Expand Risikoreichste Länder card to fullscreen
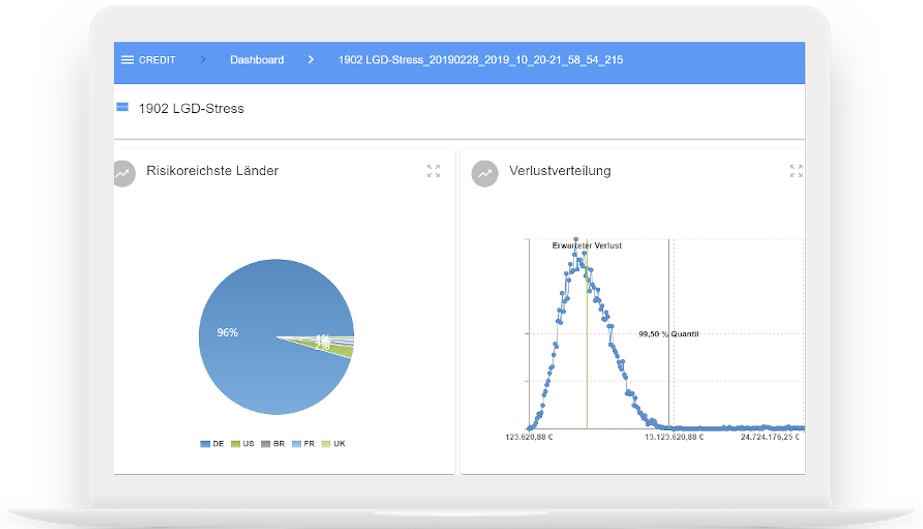Image resolution: width=923 pixels, height=529 pixels. 433,171
